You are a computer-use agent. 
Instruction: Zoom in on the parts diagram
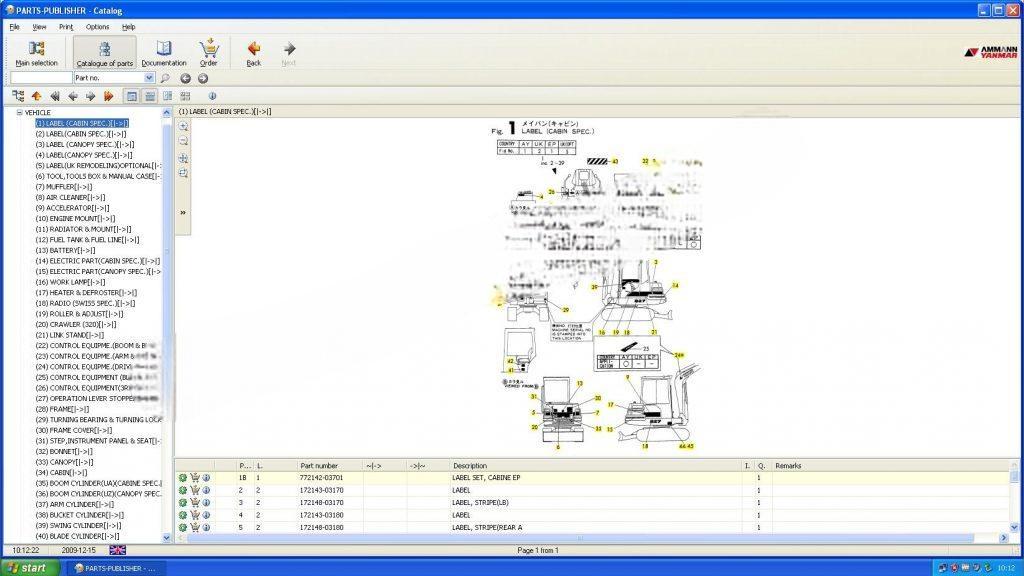click(184, 126)
